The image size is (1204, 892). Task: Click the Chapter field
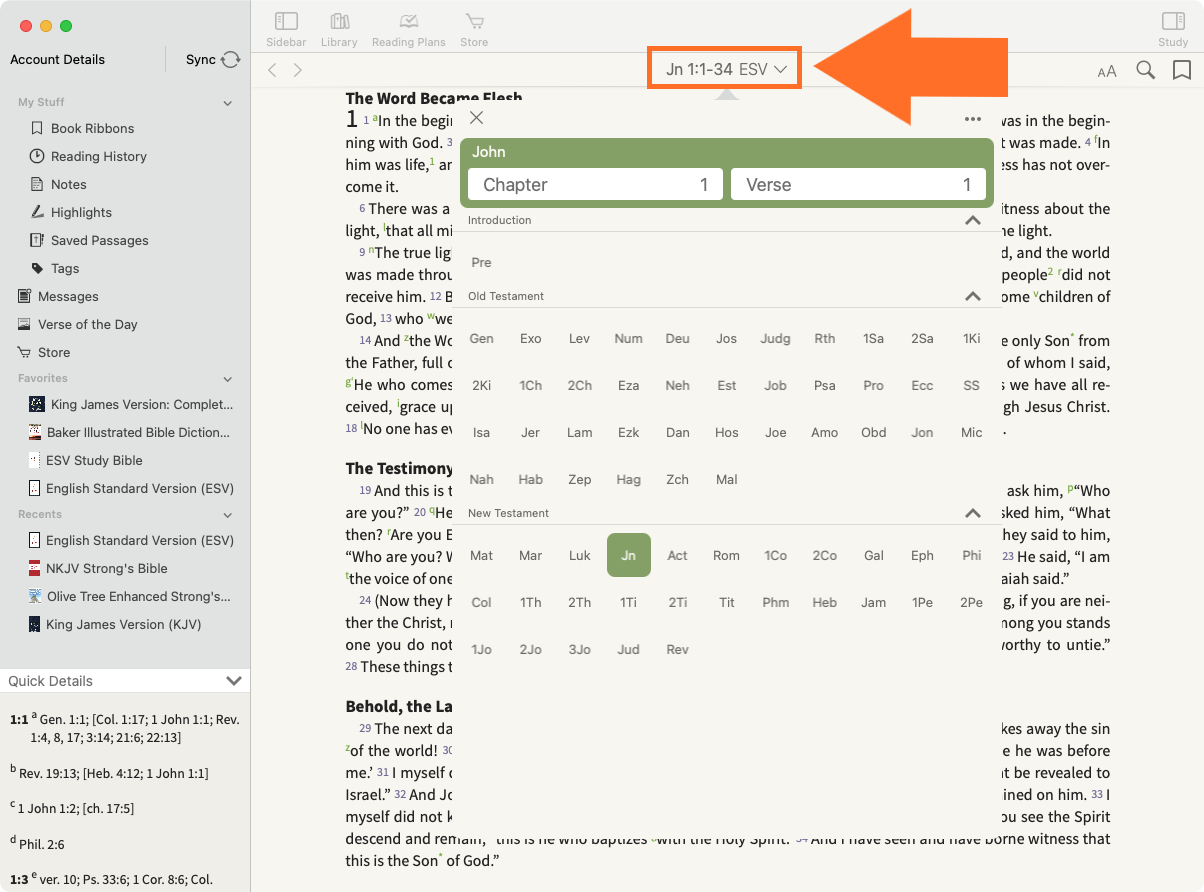coord(595,184)
